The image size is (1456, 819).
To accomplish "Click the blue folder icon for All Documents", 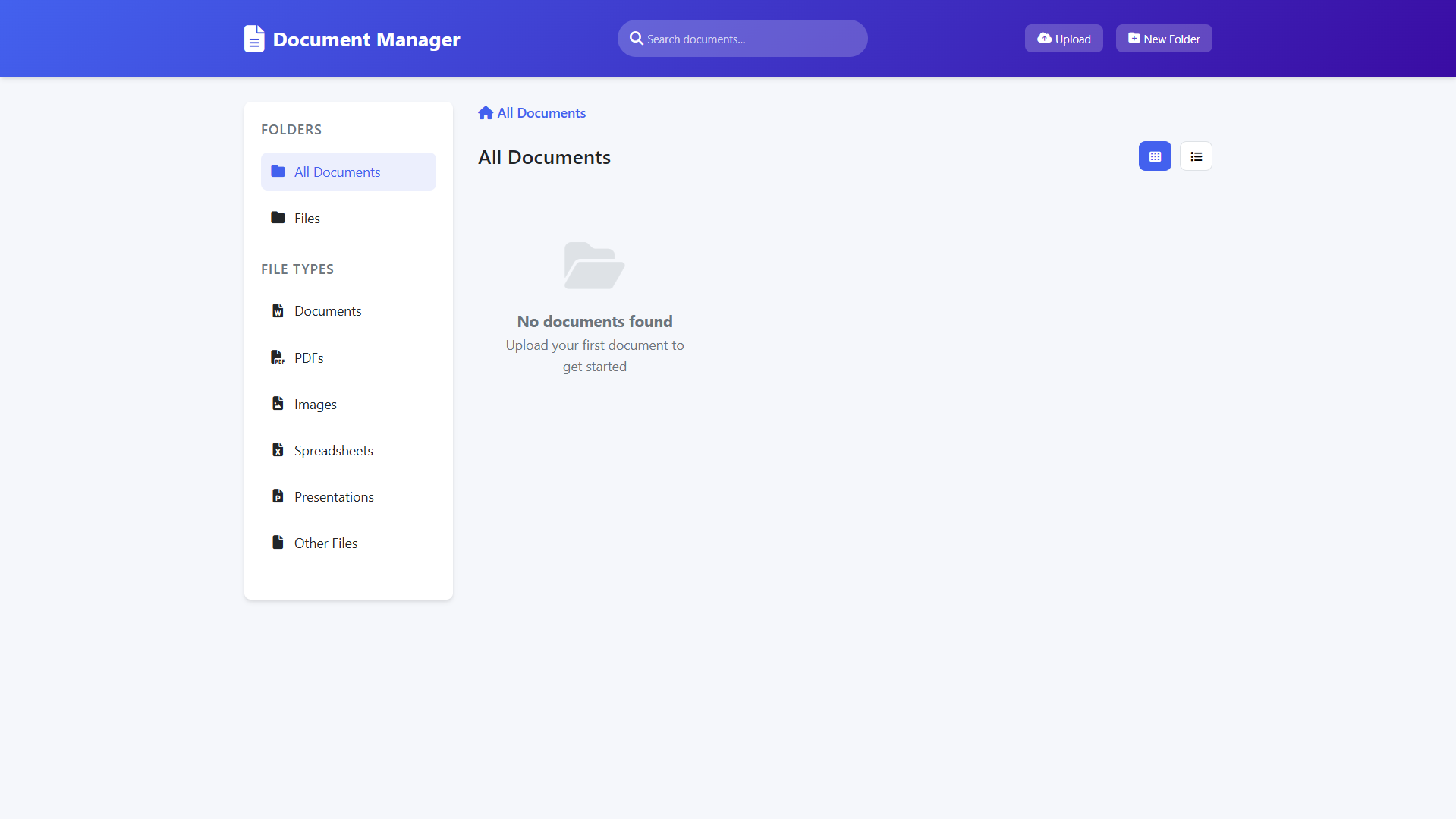I will (278, 171).
